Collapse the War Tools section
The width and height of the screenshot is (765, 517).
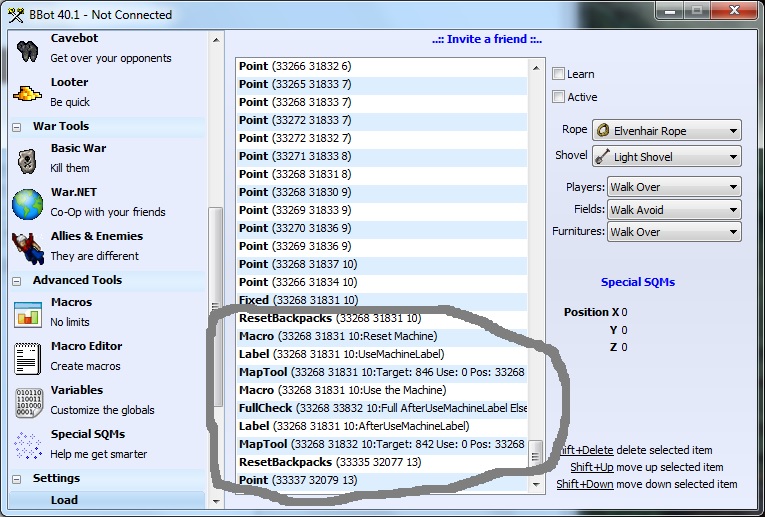(19, 127)
